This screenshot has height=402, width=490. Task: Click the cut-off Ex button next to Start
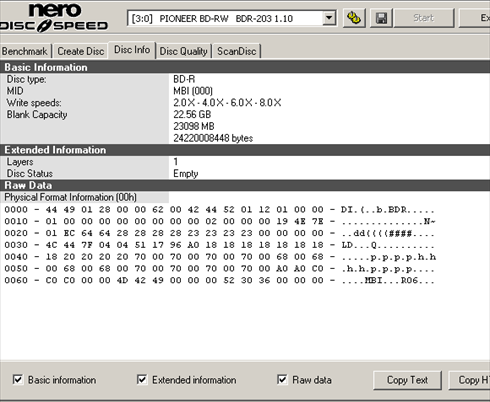(475, 18)
